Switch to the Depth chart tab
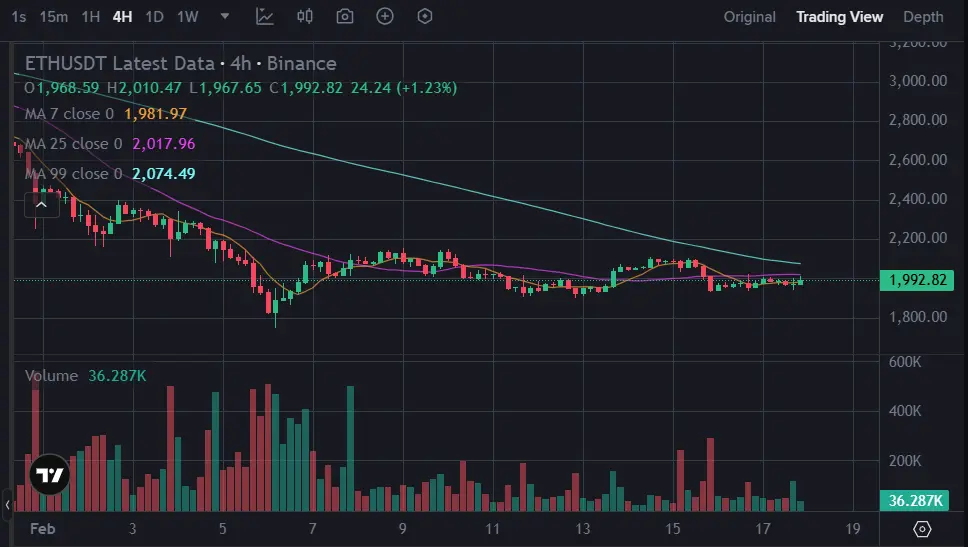 (x=923, y=17)
